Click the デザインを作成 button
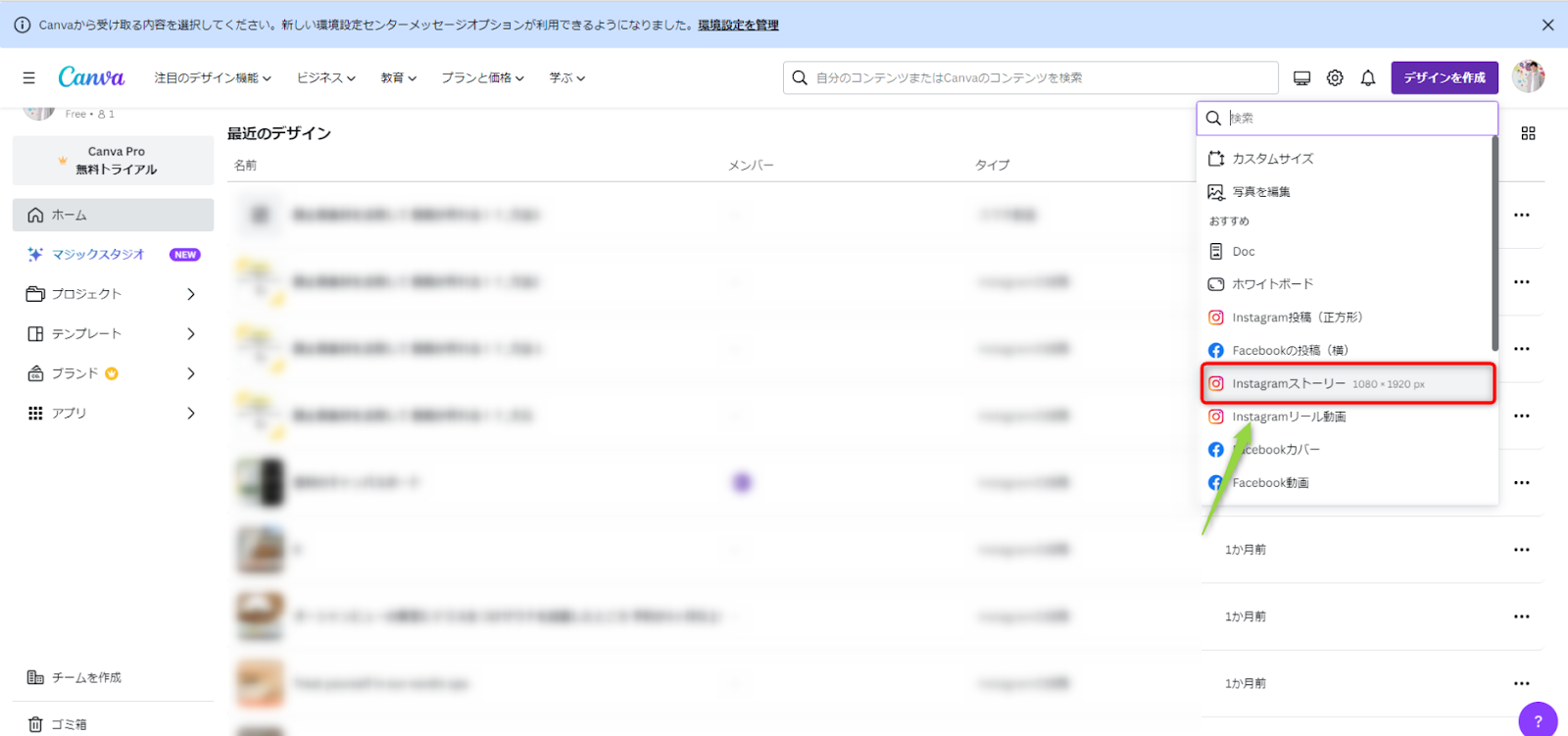 [1444, 77]
